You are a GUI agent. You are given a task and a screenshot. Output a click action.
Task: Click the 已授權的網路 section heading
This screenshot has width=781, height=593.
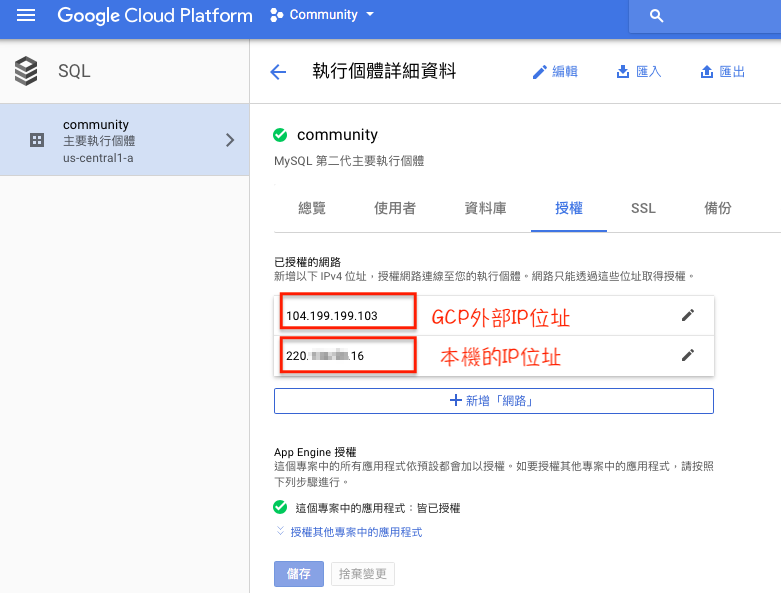[x=307, y=262]
